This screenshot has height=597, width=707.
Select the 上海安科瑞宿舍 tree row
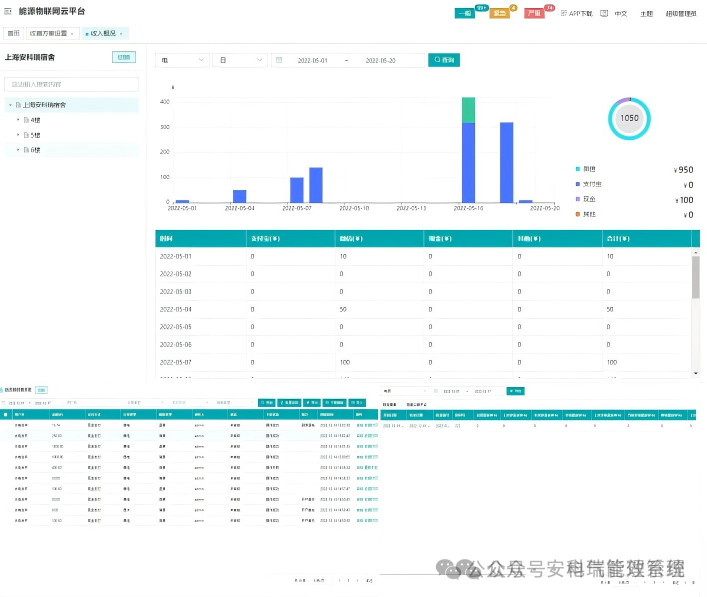pyautogui.click(x=71, y=105)
